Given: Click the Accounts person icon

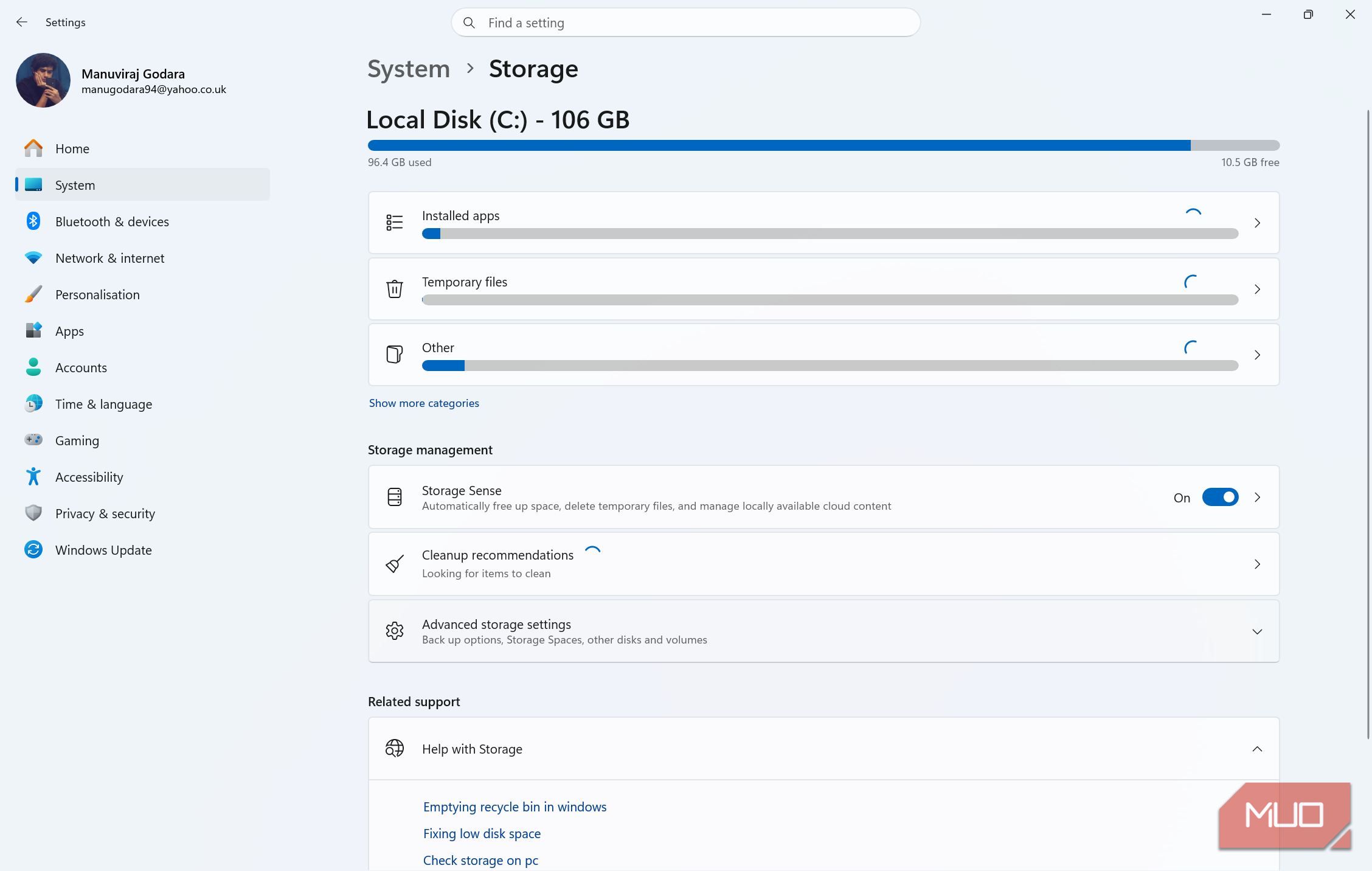Looking at the screenshot, I should pyautogui.click(x=33, y=367).
